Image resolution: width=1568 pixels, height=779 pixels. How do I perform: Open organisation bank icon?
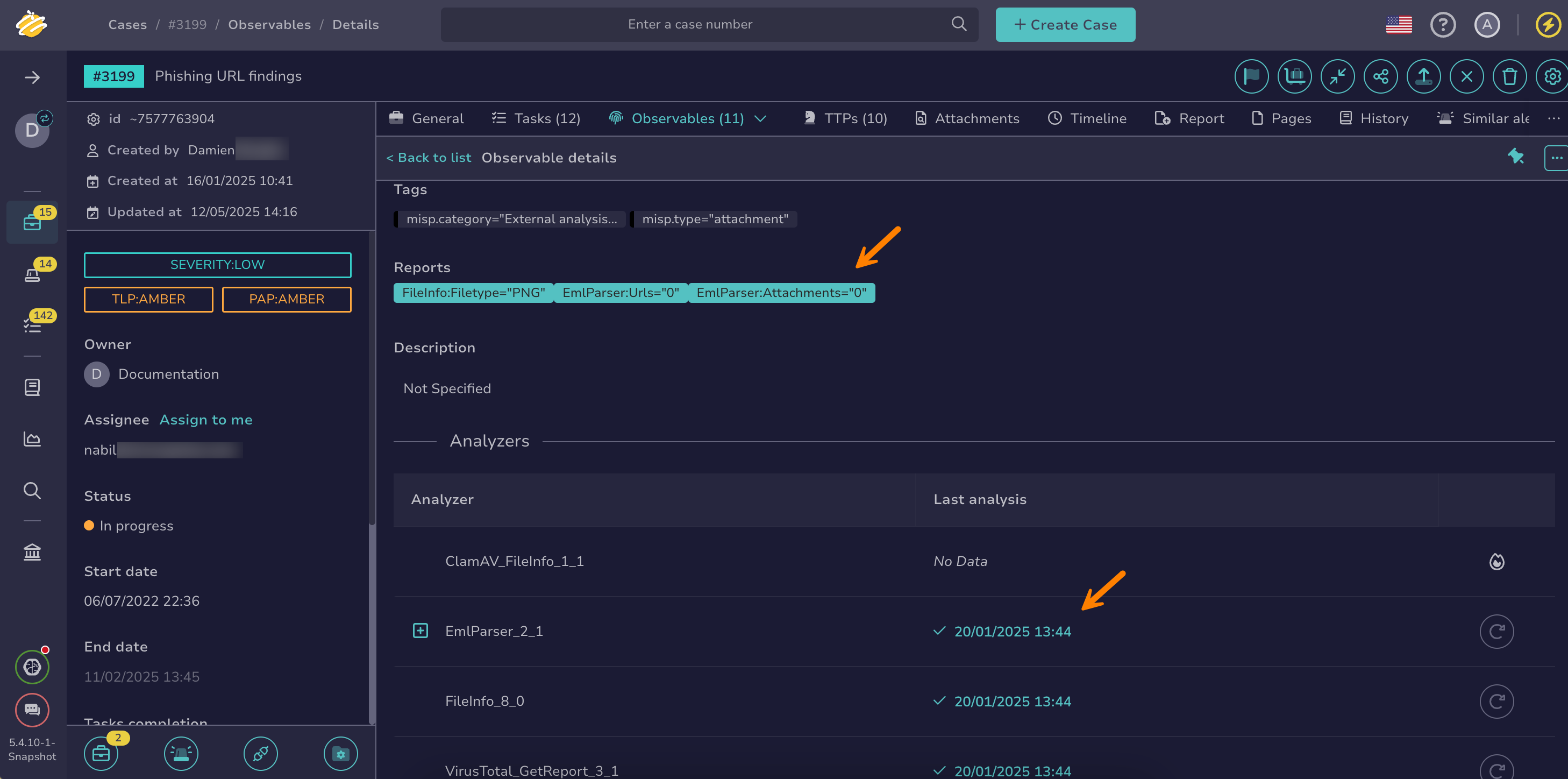pyautogui.click(x=32, y=552)
